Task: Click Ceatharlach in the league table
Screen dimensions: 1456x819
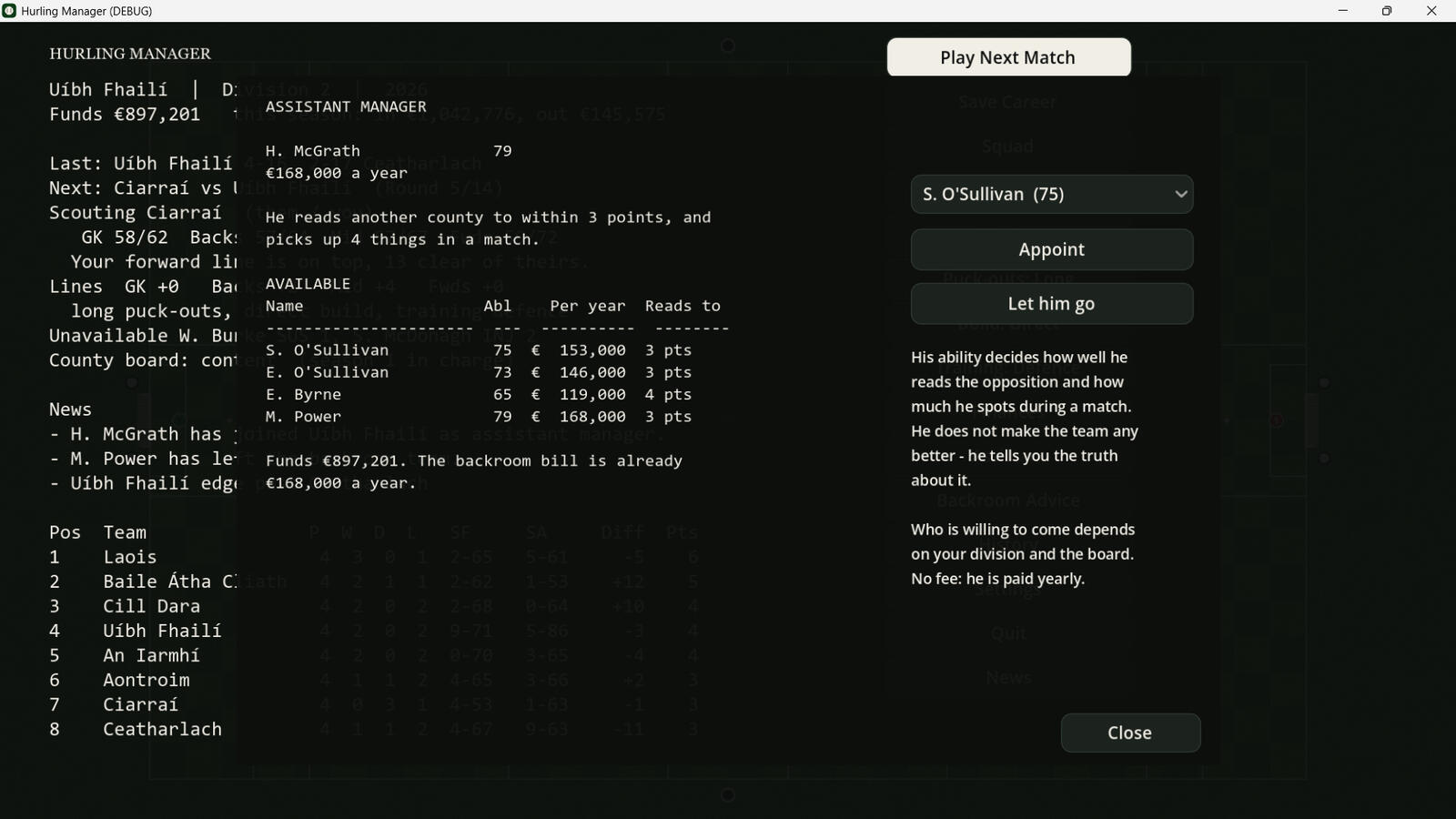Action: tap(163, 729)
